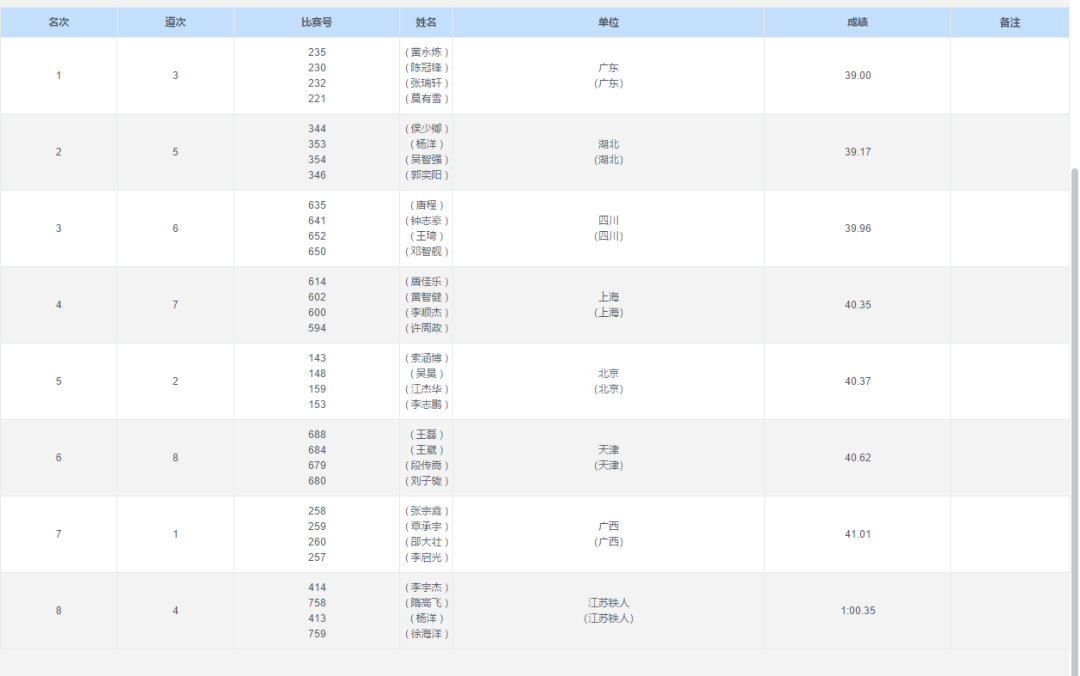
Task: Click bib number 758 in last row
Action: [x=317, y=603]
